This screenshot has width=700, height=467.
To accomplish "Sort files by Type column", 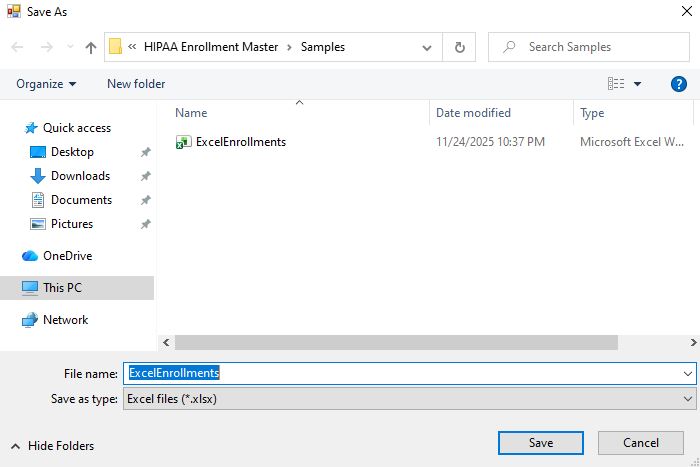I will tap(592, 113).
